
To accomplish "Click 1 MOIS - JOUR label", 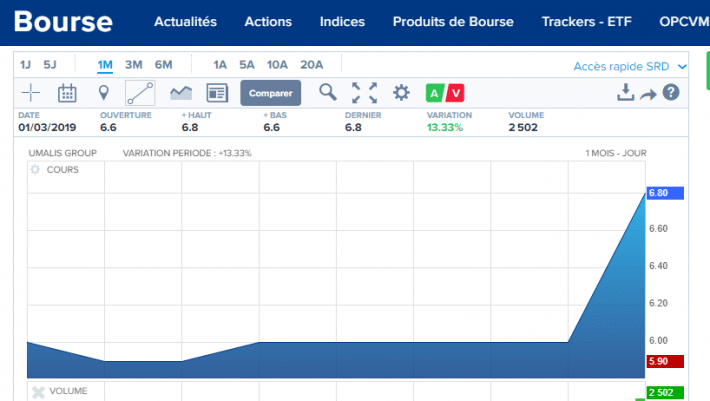I will (x=616, y=153).
